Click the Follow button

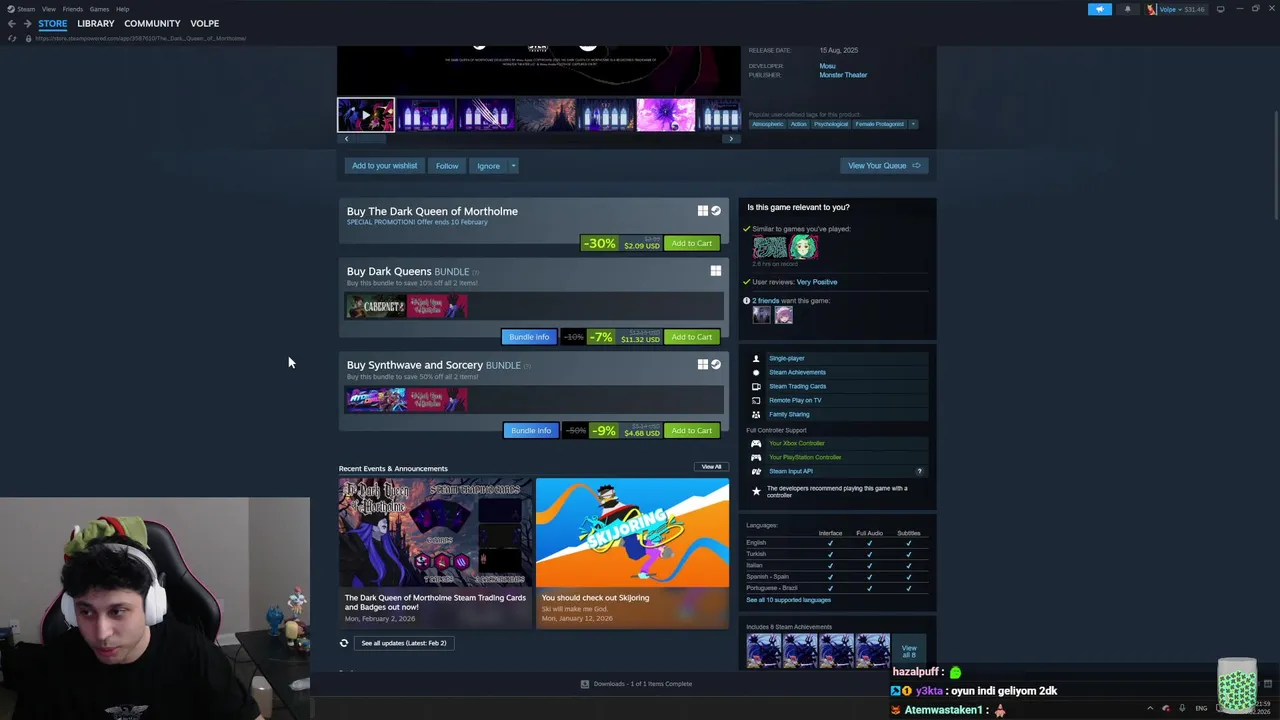[447, 166]
